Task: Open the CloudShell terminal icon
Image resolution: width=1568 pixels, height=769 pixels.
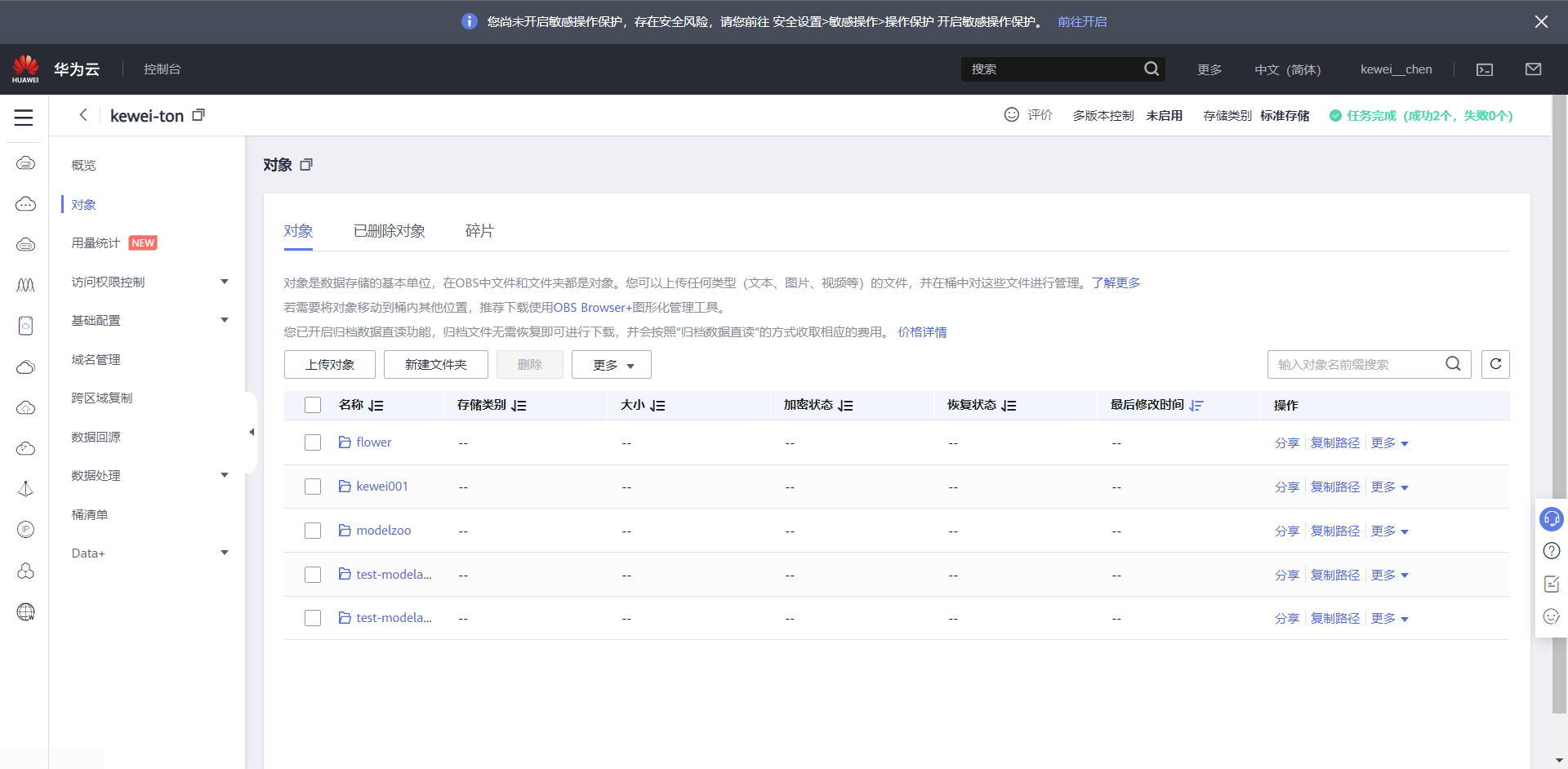Action: click(1485, 69)
